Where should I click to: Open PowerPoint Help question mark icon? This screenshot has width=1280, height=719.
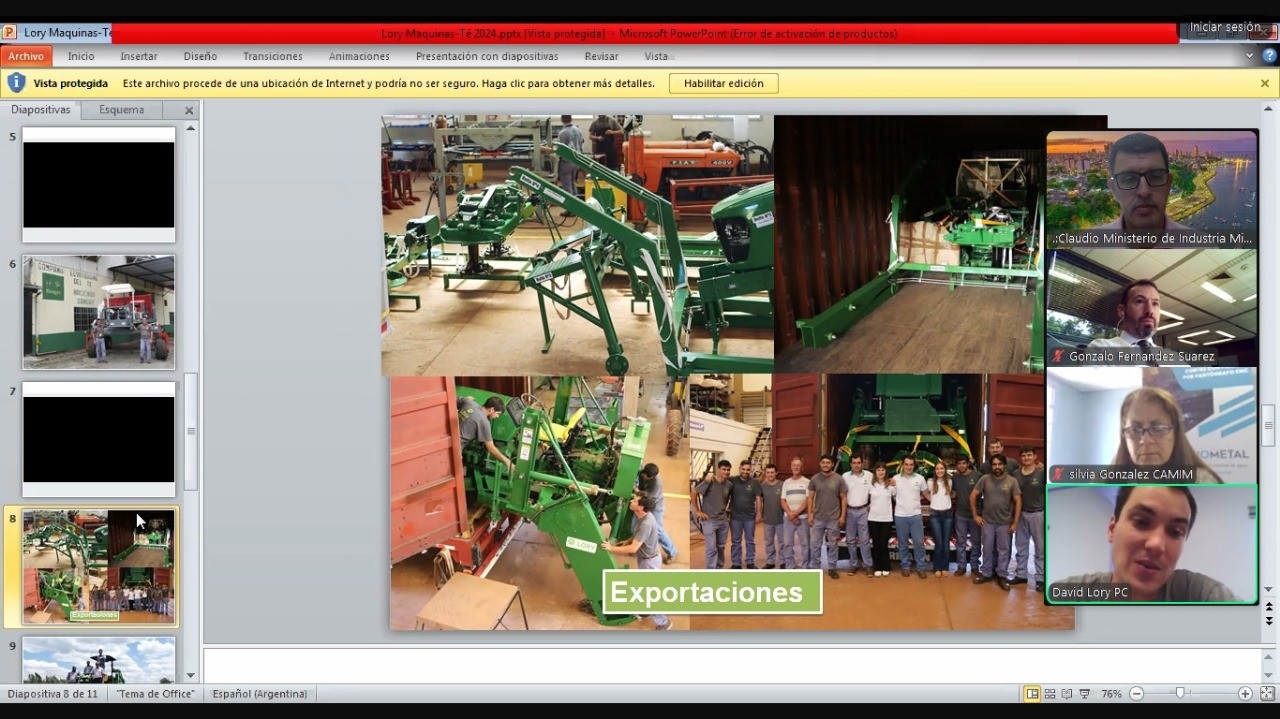click(1269, 56)
